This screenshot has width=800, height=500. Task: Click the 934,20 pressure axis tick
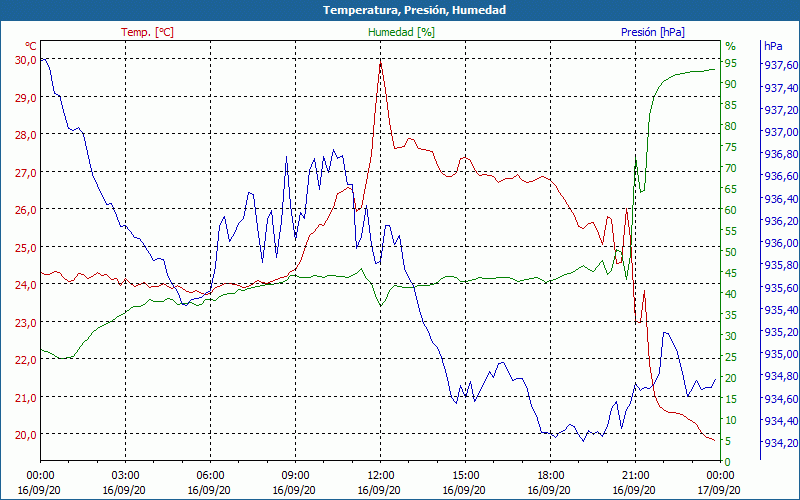pos(781,443)
